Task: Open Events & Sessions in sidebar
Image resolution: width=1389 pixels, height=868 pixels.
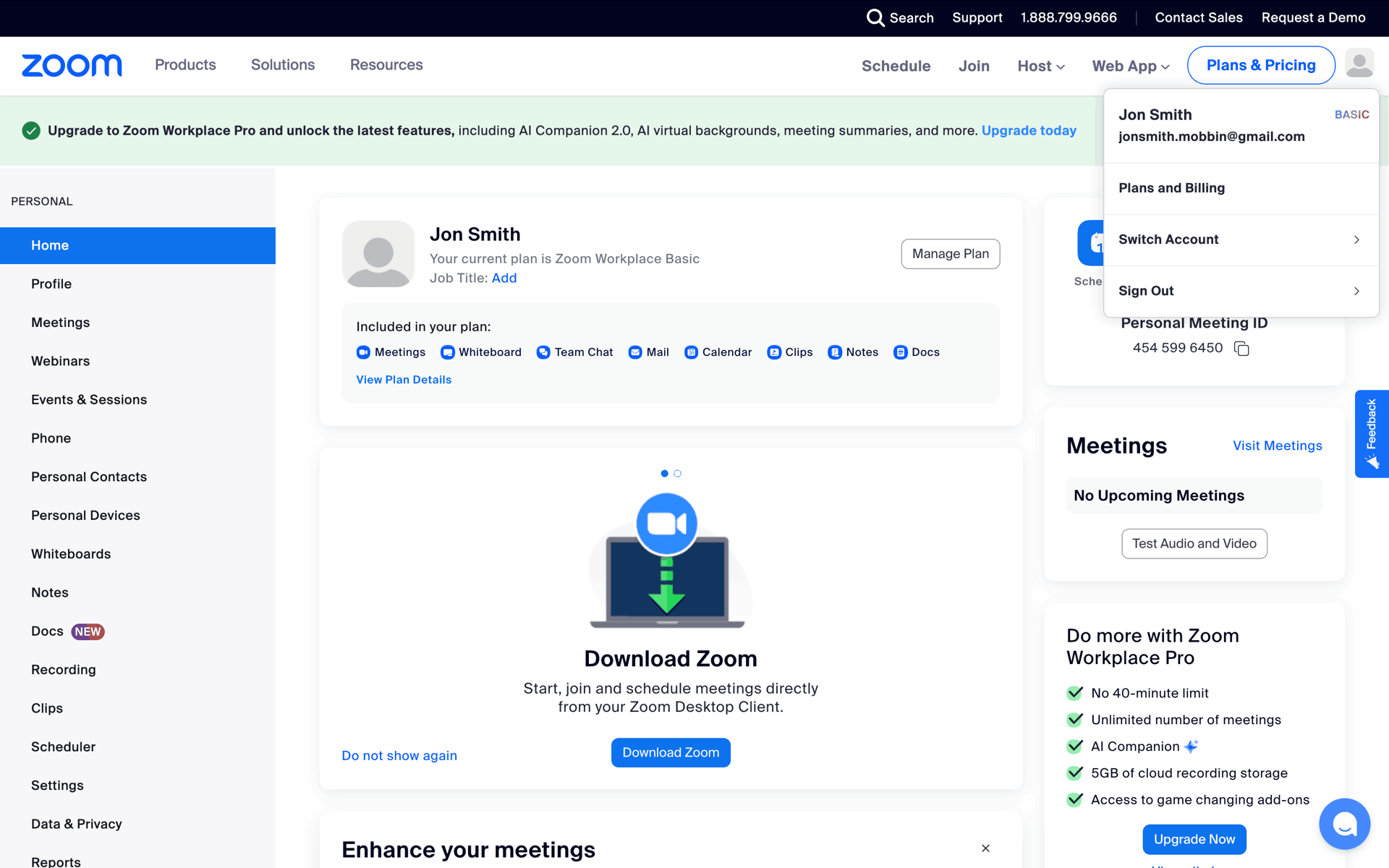Action: (137, 399)
